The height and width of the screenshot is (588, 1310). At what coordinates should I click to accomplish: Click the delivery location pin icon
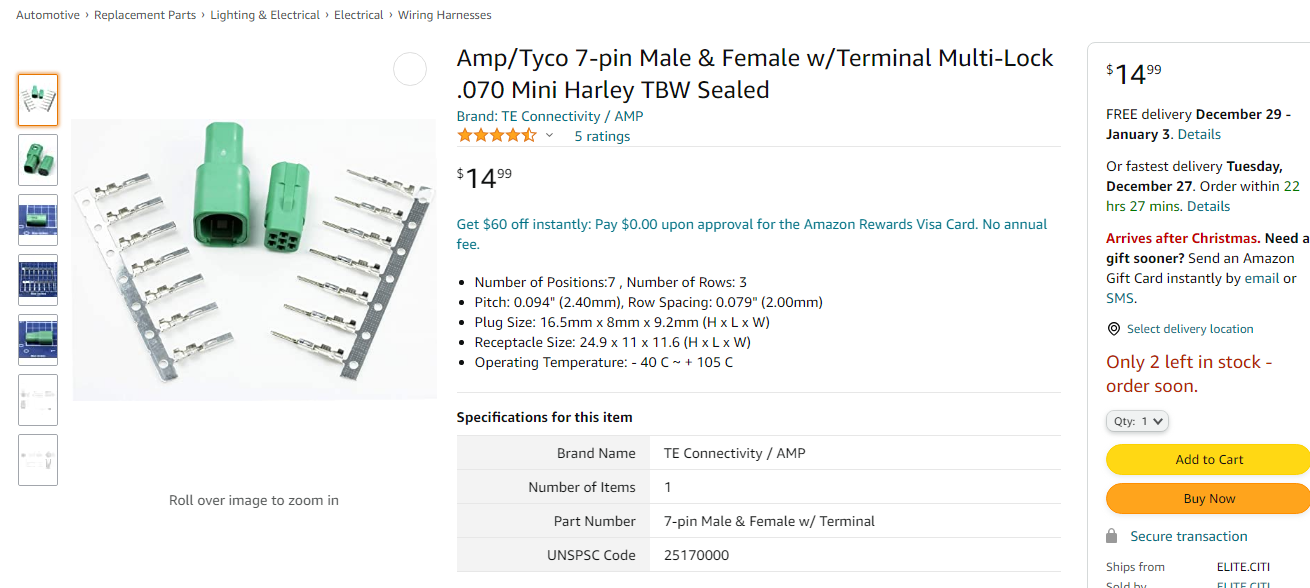pyautogui.click(x=1113, y=328)
